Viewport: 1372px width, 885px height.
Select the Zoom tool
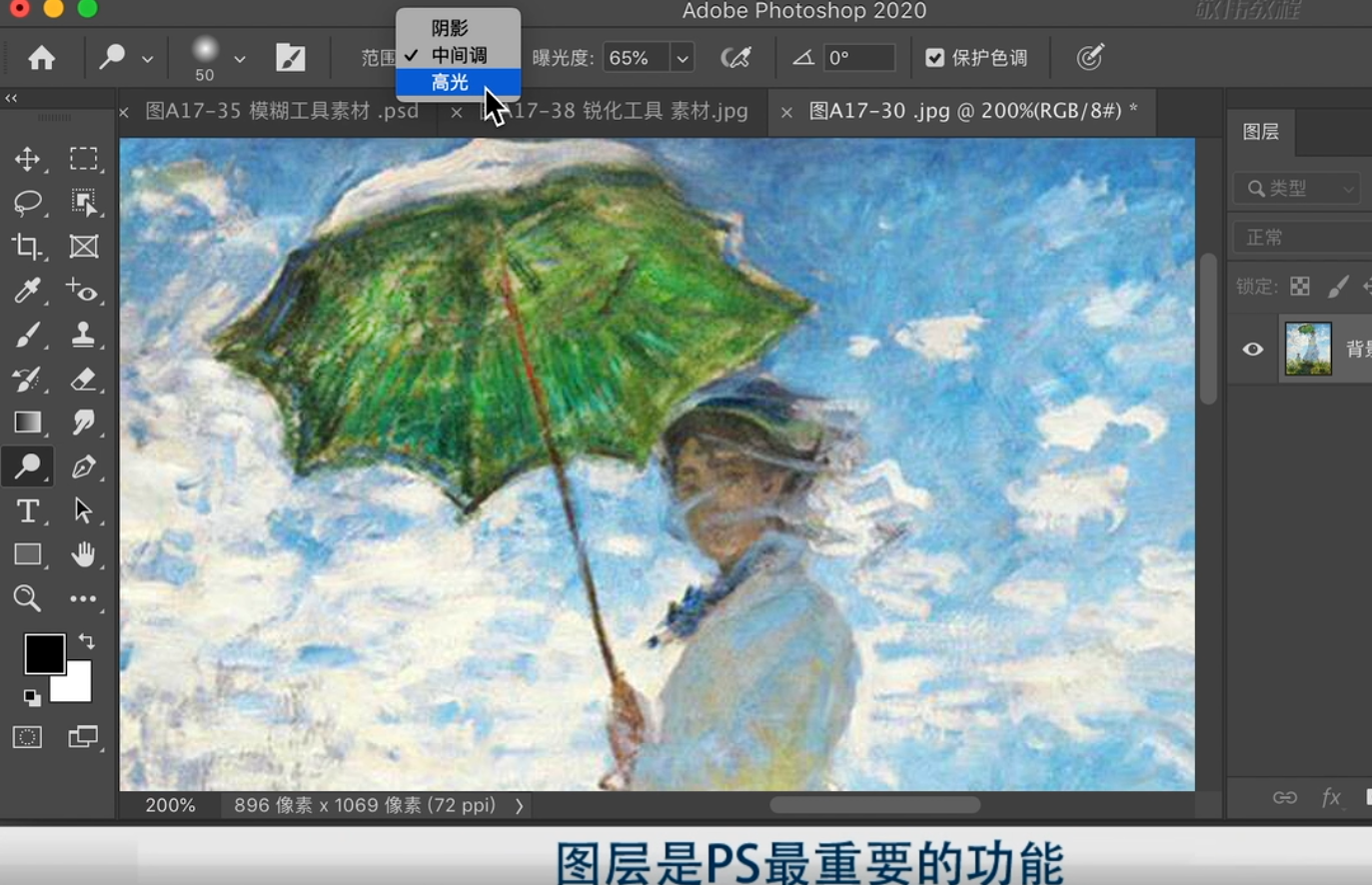tap(27, 598)
